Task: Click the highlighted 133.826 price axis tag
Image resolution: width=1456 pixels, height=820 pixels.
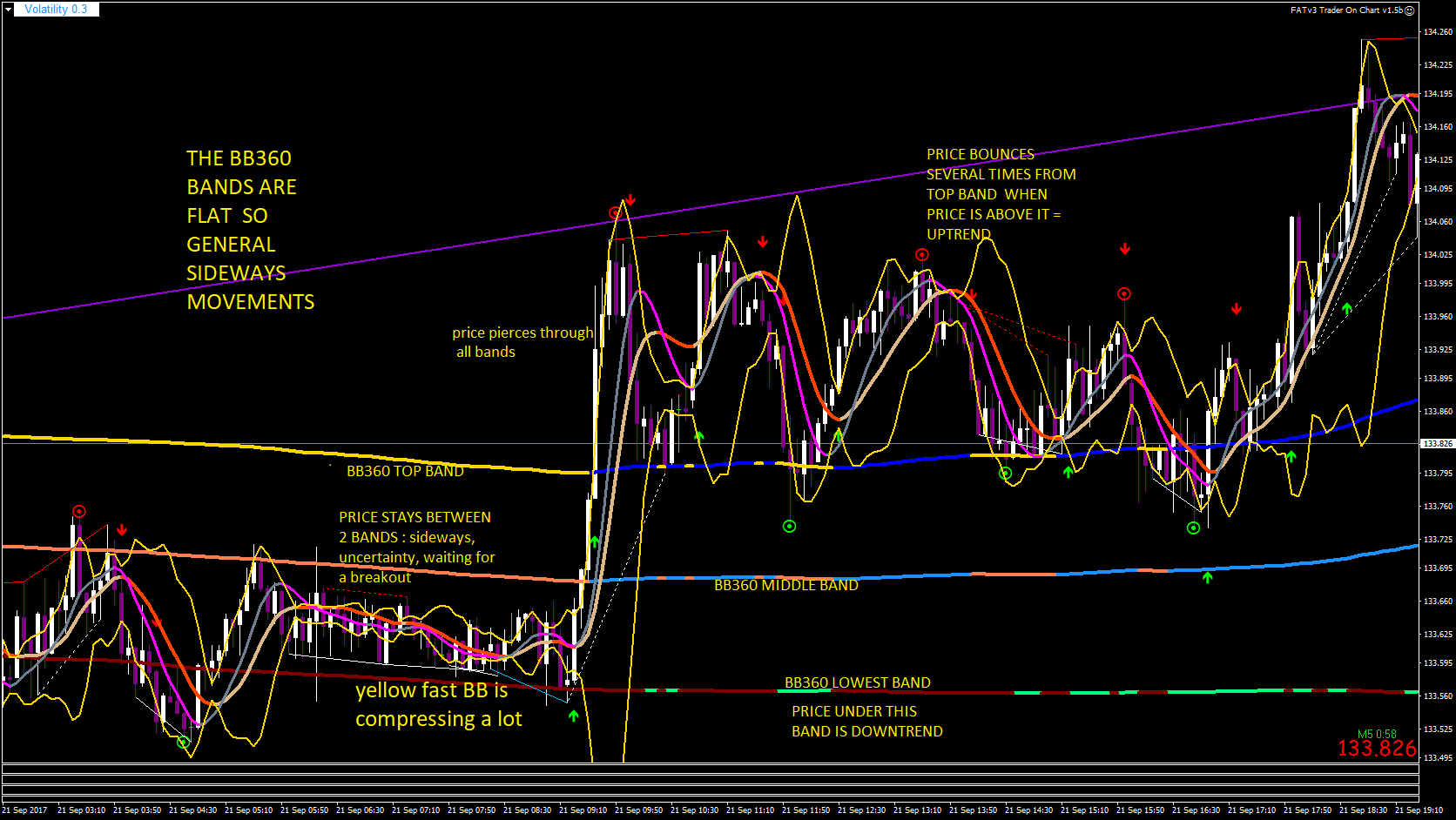Action: click(x=1437, y=444)
